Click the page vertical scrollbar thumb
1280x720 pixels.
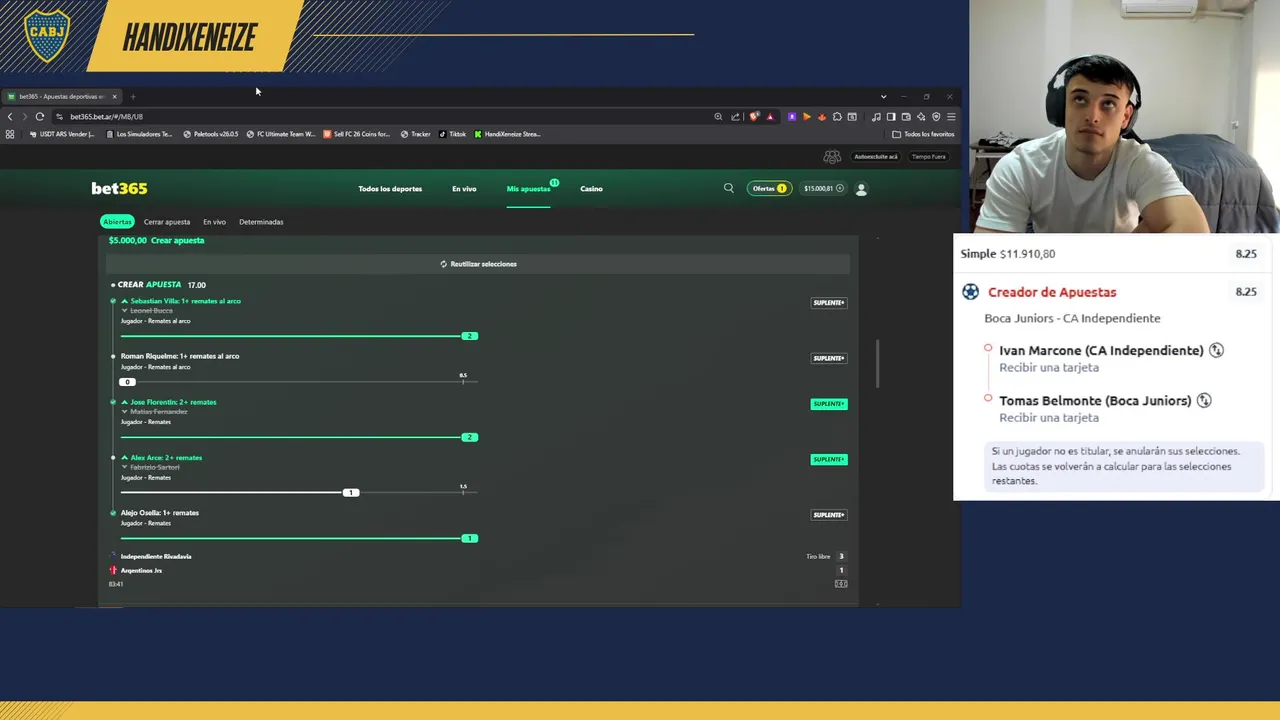tap(878, 364)
